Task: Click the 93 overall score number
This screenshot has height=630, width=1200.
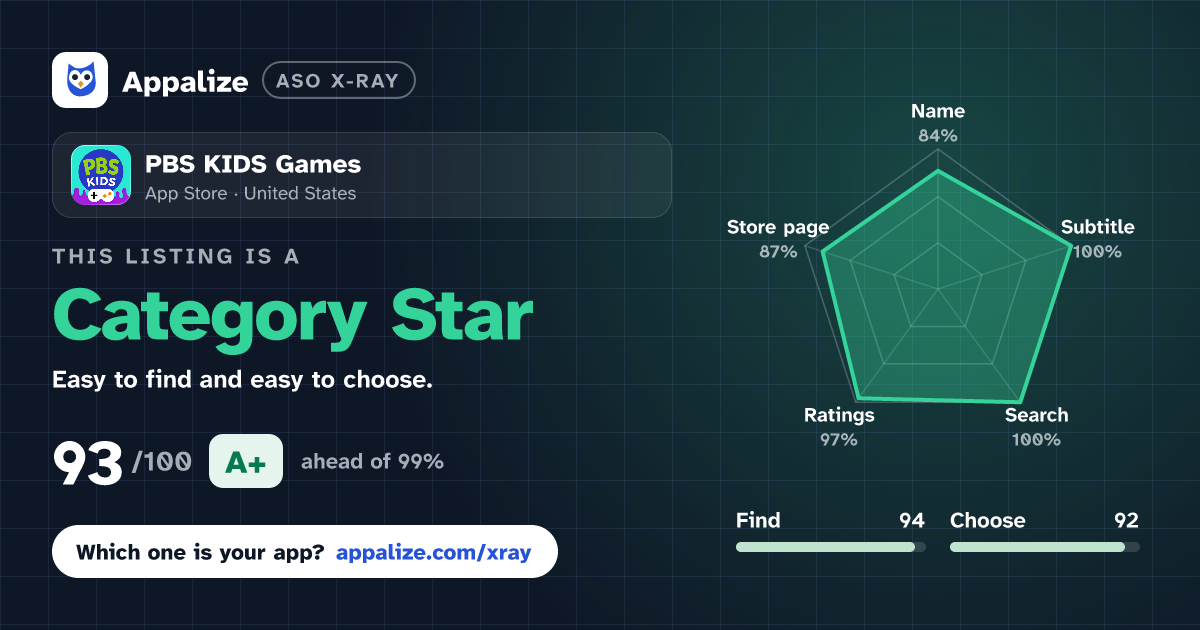Action: click(x=88, y=463)
